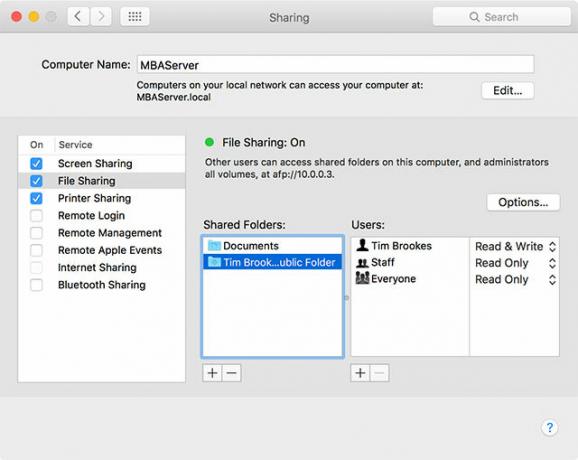Image resolution: width=578 pixels, height=460 pixels.
Task: Open file sharing Options…
Action: pos(523,202)
